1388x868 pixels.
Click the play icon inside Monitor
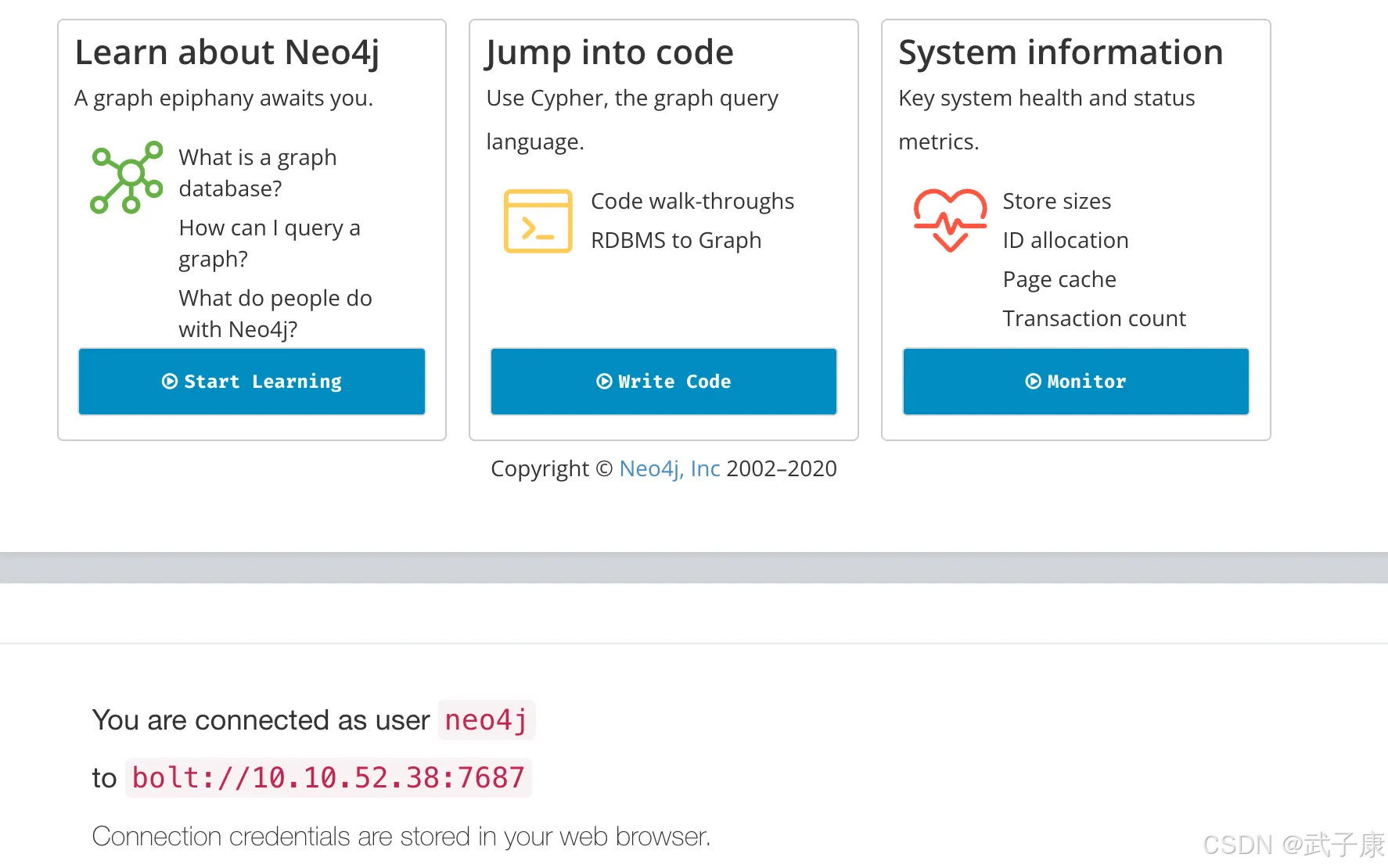pyautogui.click(x=1032, y=382)
